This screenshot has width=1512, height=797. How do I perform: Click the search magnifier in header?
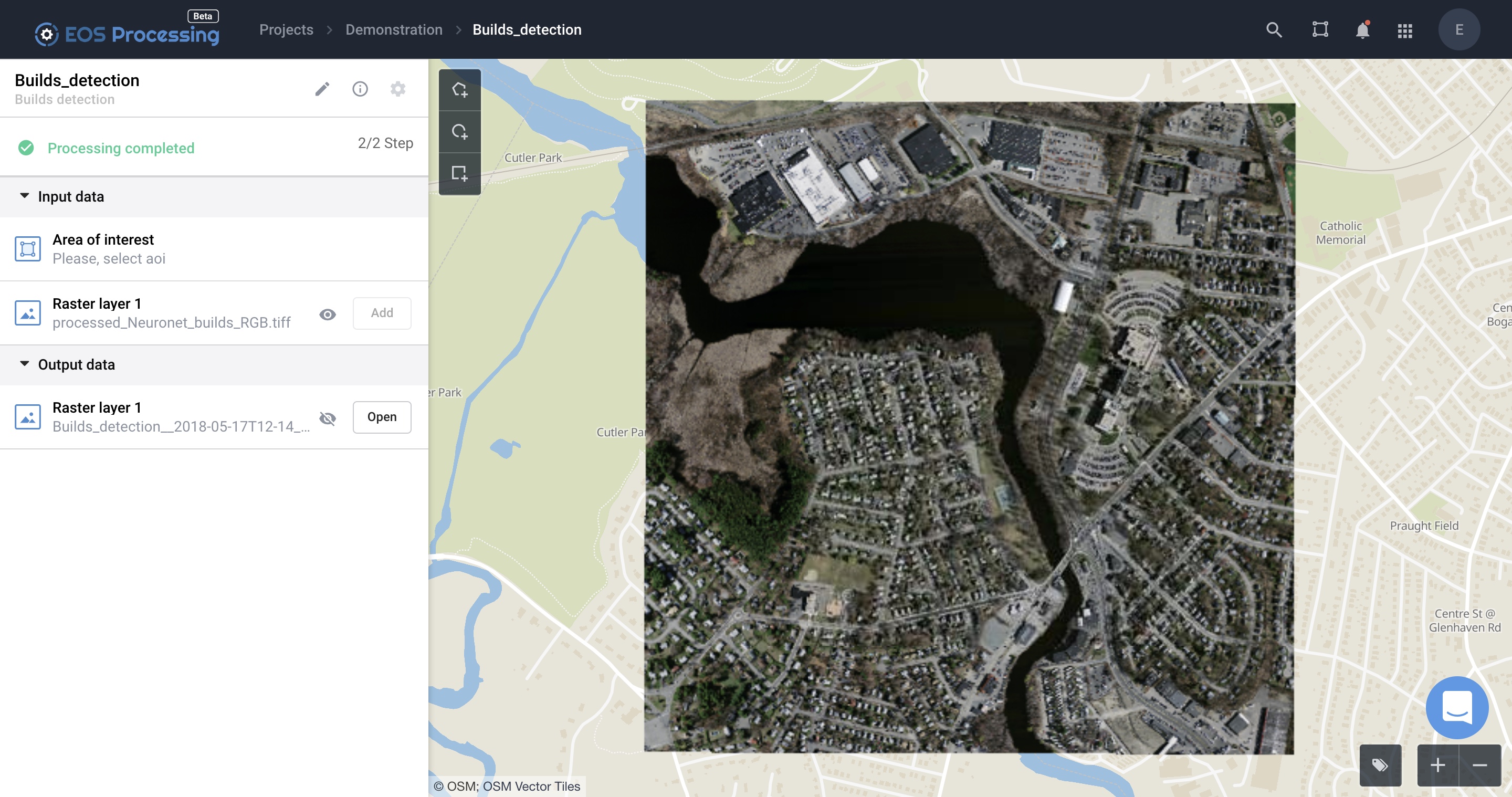(1274, 30)
